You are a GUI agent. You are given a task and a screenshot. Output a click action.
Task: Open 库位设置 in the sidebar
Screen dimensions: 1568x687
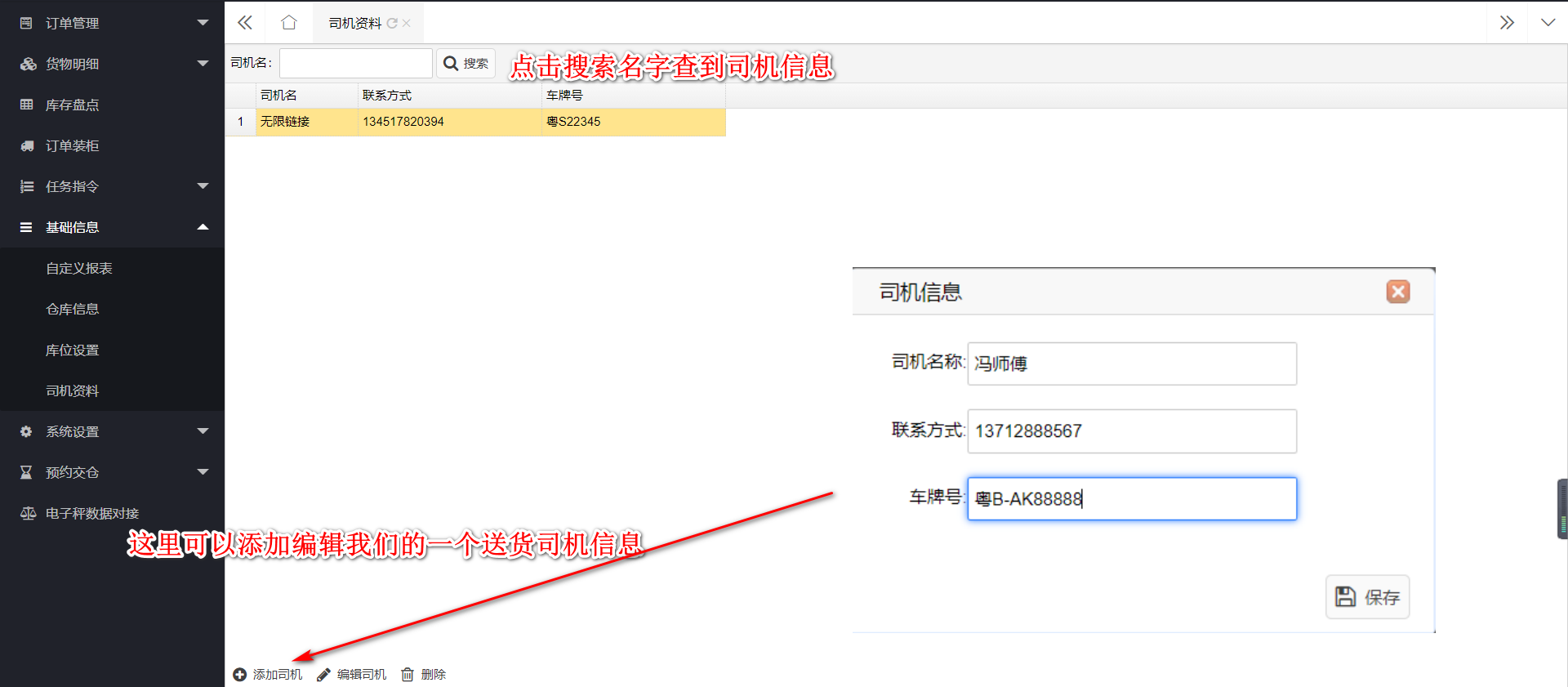[x=73, y=350]
